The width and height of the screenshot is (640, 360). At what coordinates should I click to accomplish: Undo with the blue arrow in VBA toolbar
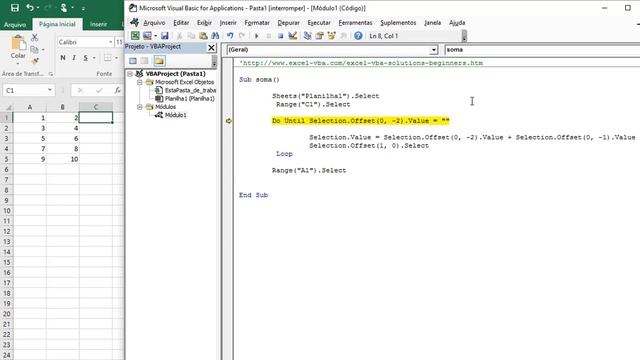230,36
